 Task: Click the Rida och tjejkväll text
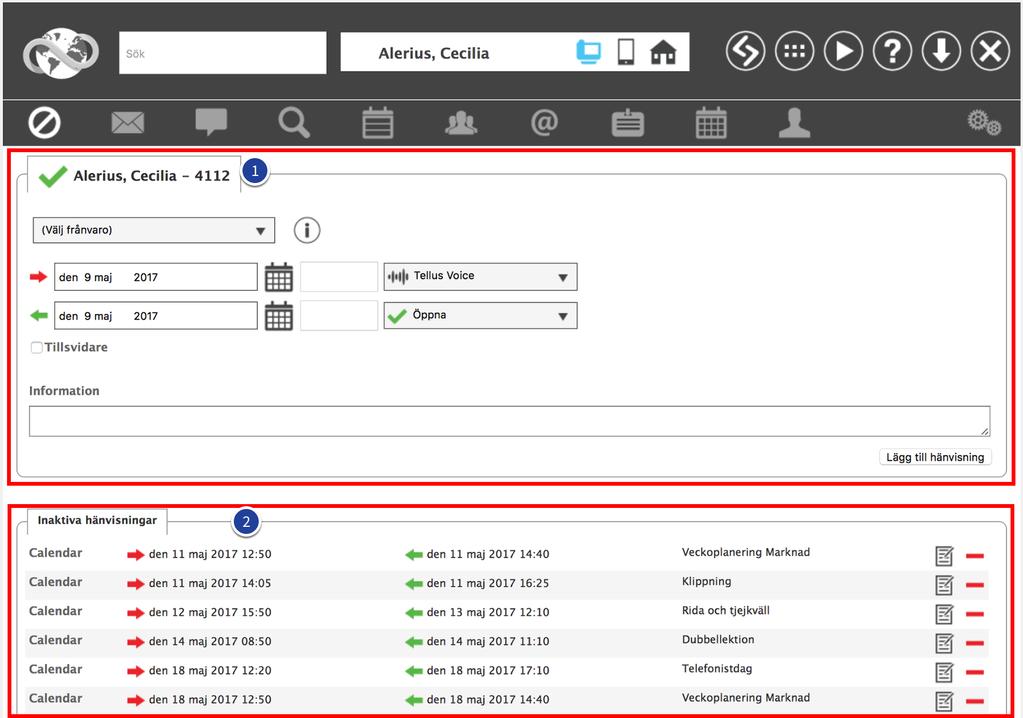725,610
